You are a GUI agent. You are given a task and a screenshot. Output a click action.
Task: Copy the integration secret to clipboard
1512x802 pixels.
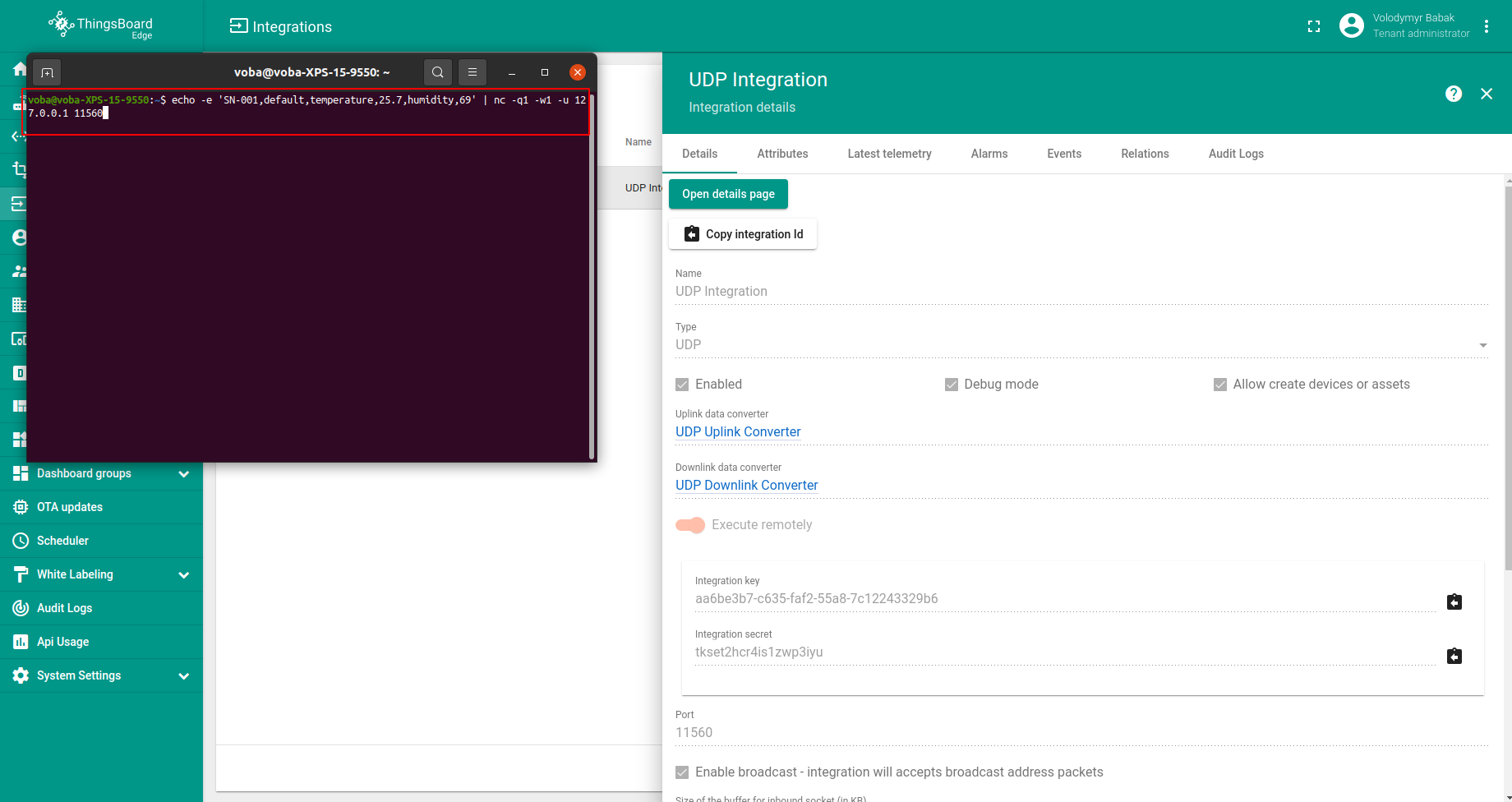[x=1454, y=656]
